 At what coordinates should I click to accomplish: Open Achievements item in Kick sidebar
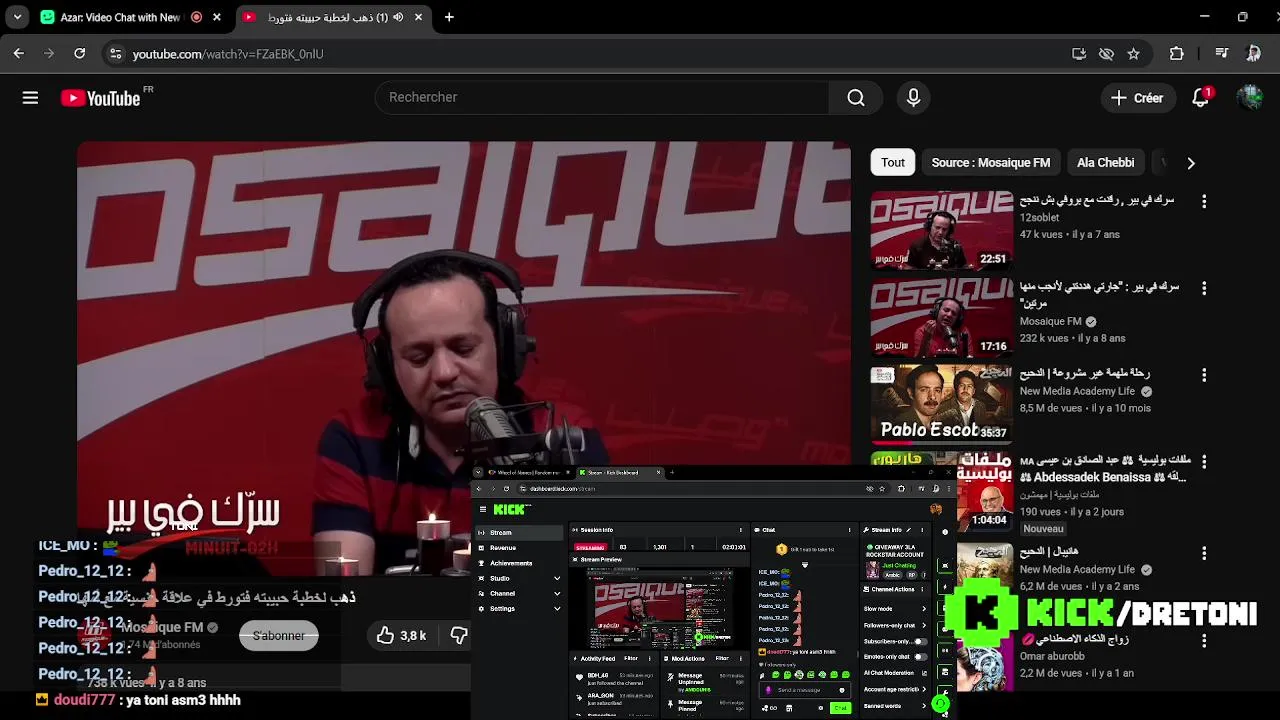coord(518,563)
